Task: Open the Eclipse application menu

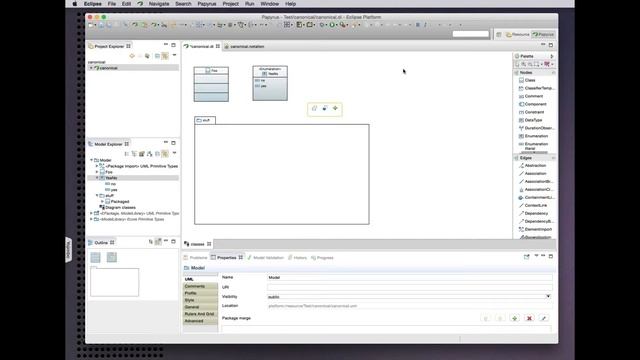Action: 93,4
